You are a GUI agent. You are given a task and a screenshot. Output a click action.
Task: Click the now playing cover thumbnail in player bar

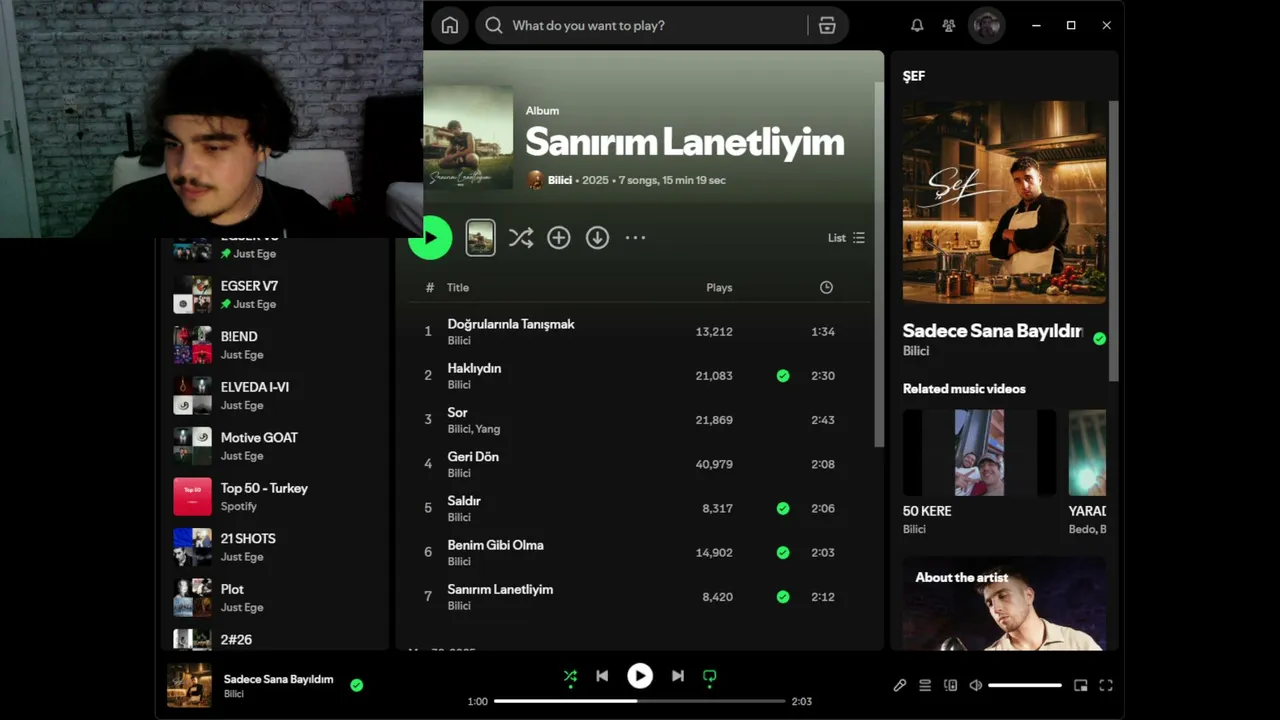coord(189,685)
